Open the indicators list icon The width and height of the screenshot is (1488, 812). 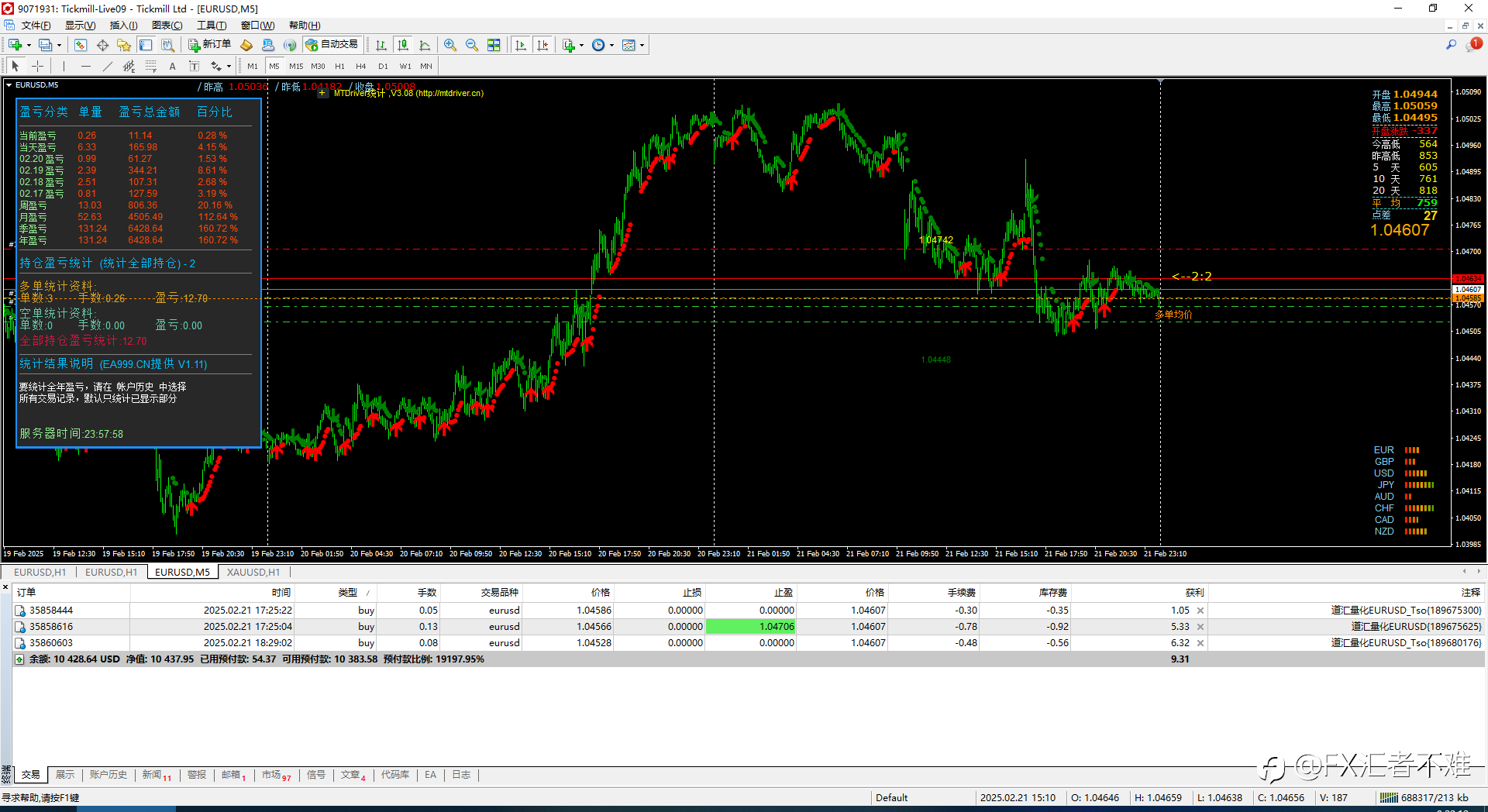click(568, 45)
